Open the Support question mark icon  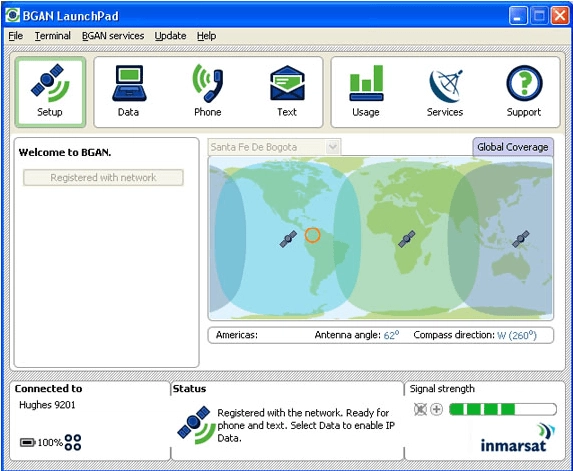pyautogui.click(x=524, y=83)
